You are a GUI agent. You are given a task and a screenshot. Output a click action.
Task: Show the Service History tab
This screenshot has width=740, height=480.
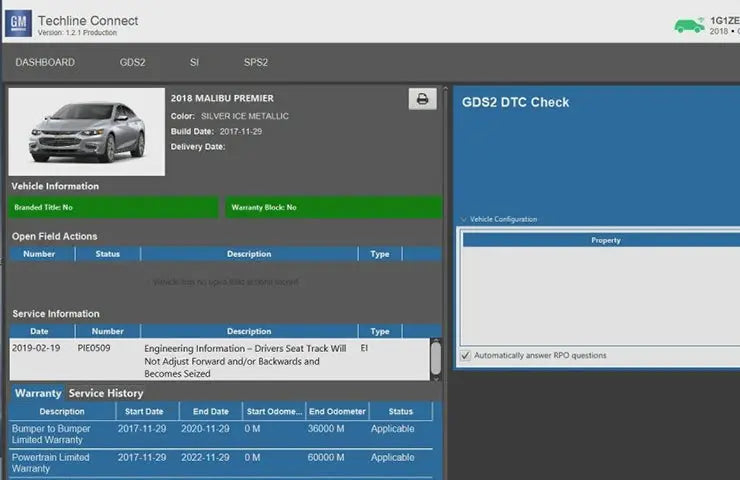coord(106,393)
